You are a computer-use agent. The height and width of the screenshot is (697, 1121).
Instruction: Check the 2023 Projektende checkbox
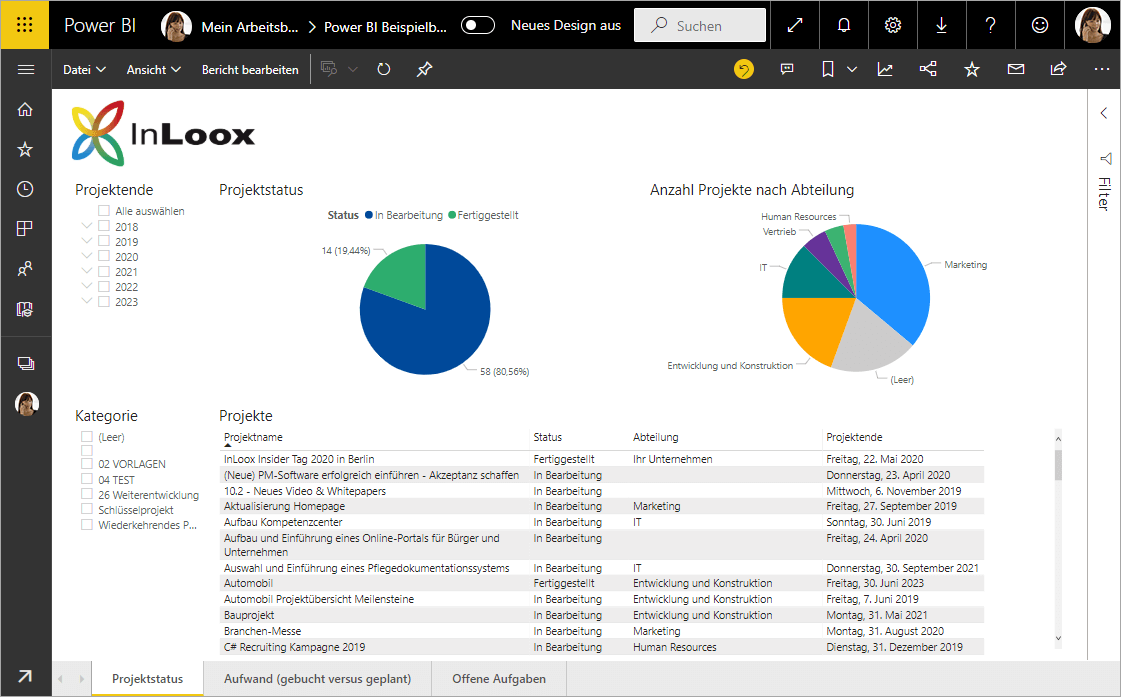coord(104,302)
